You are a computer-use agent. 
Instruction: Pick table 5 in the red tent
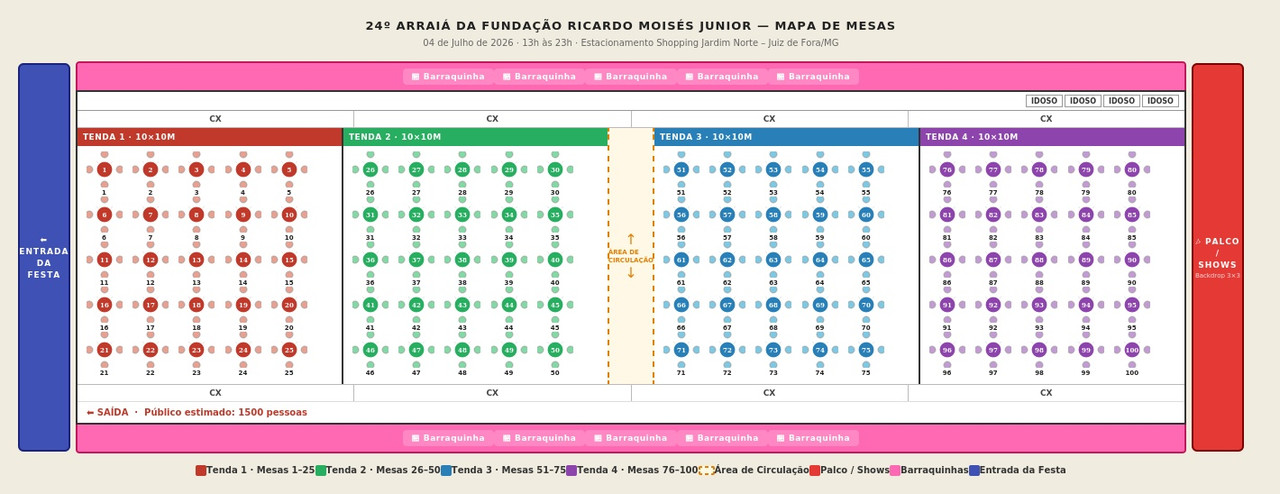289,170
